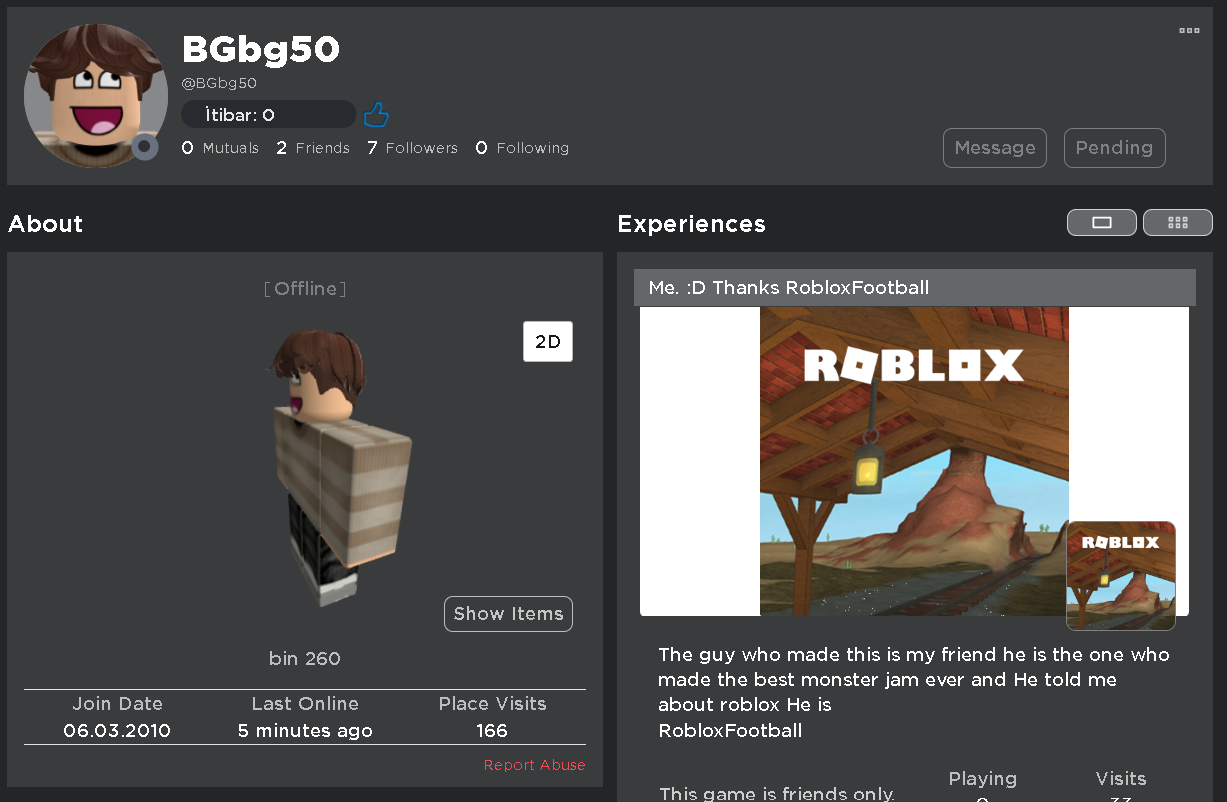Screen dimensions: 1227x802
Task: Send a message to BGbg50
Action: [995, 148]
